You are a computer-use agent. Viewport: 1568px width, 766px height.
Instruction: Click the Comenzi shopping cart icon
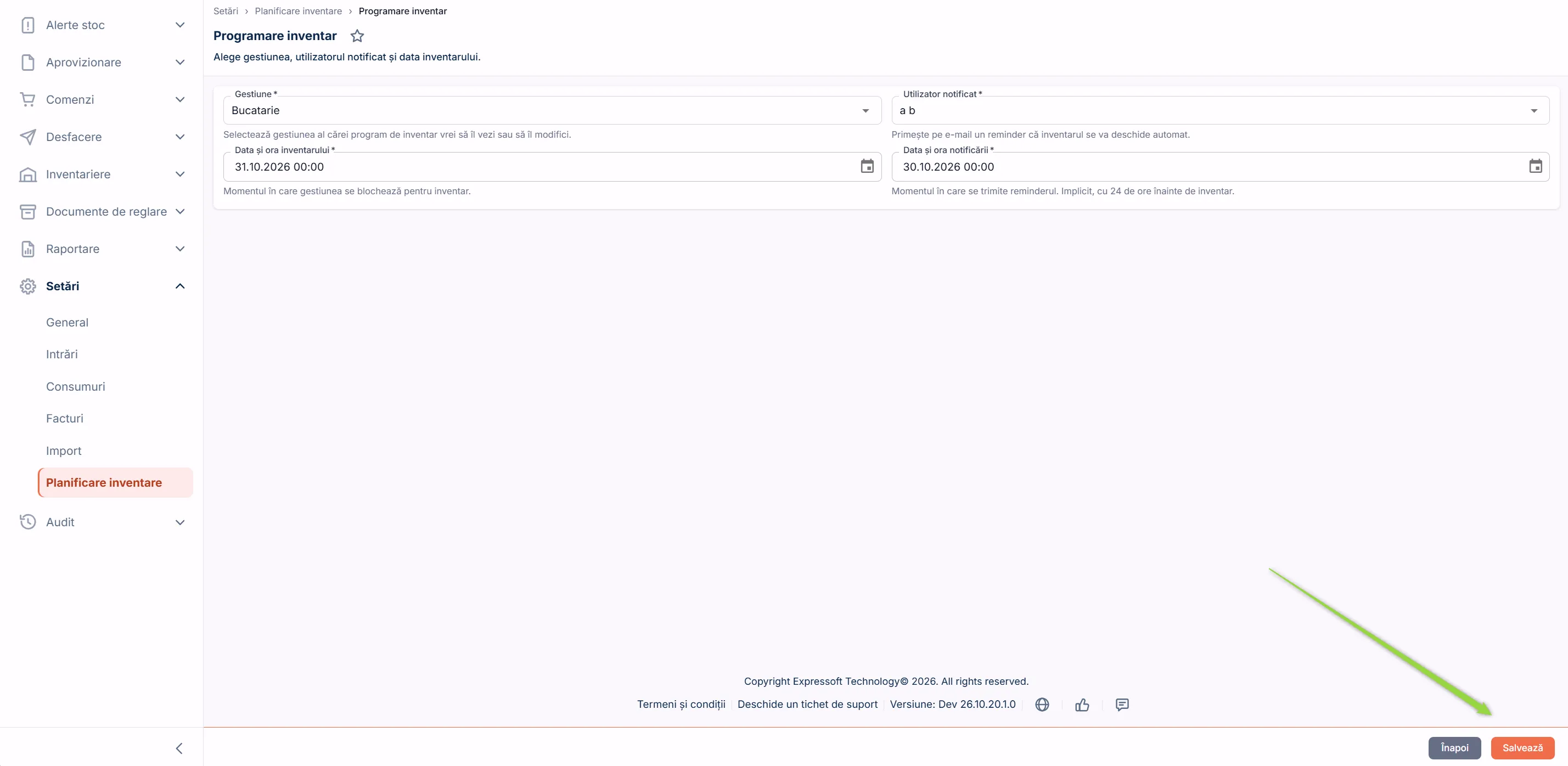pos(27,99)
